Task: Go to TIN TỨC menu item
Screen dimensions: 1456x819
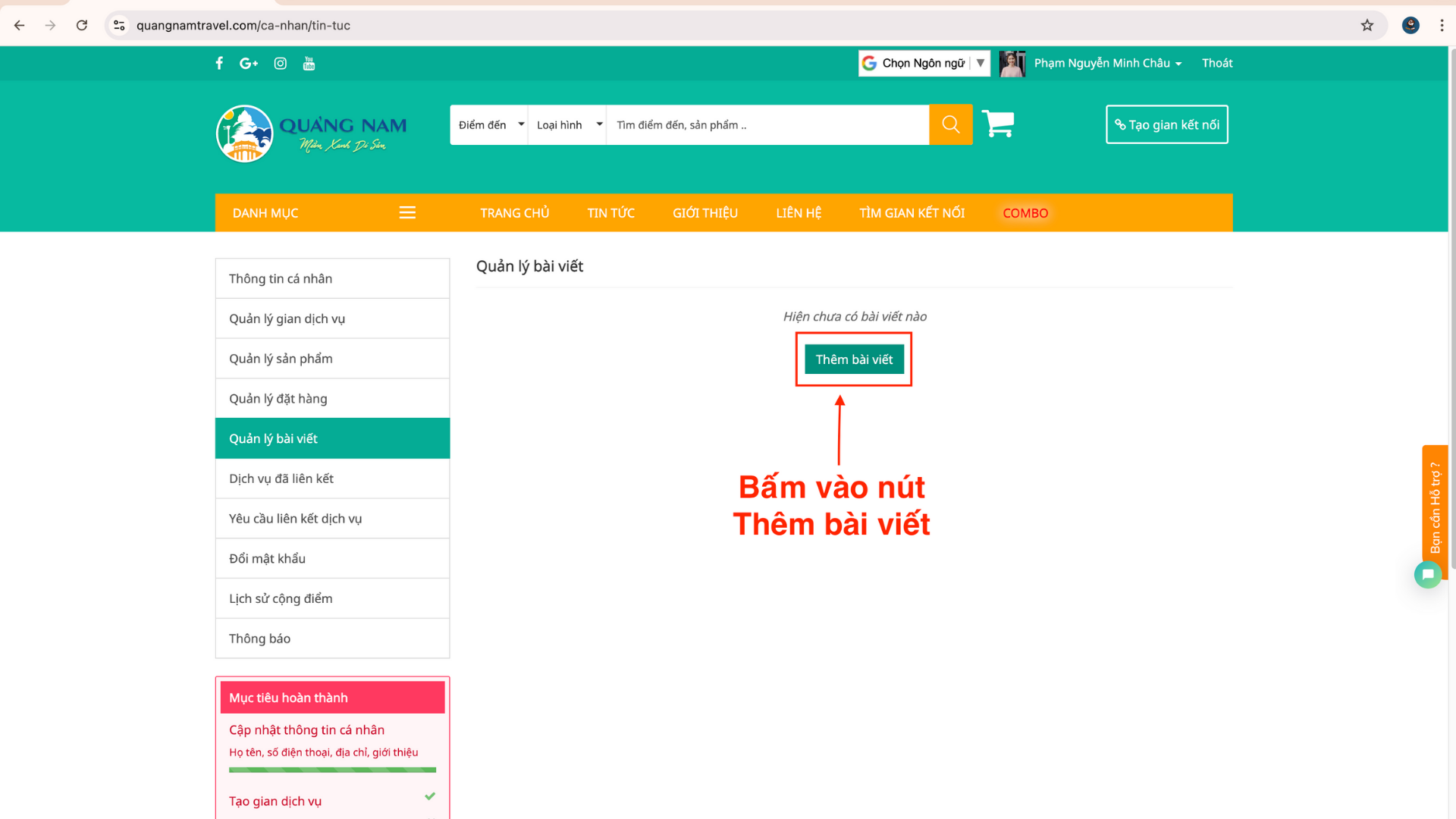Action: [610, 213]
